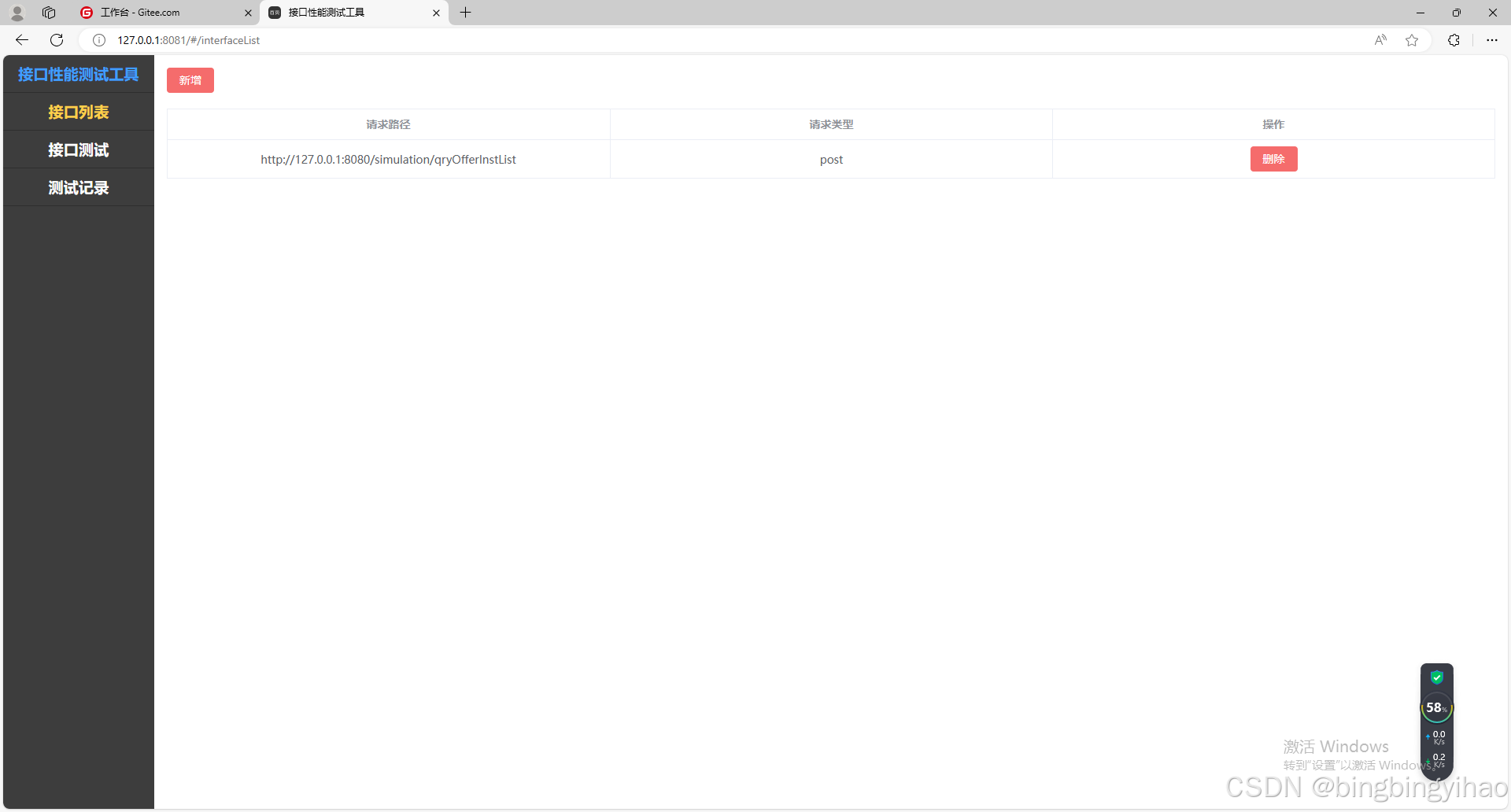1511x812 pixels.
Task: Add page to favorites star icon
Action: coord(1412,40)
